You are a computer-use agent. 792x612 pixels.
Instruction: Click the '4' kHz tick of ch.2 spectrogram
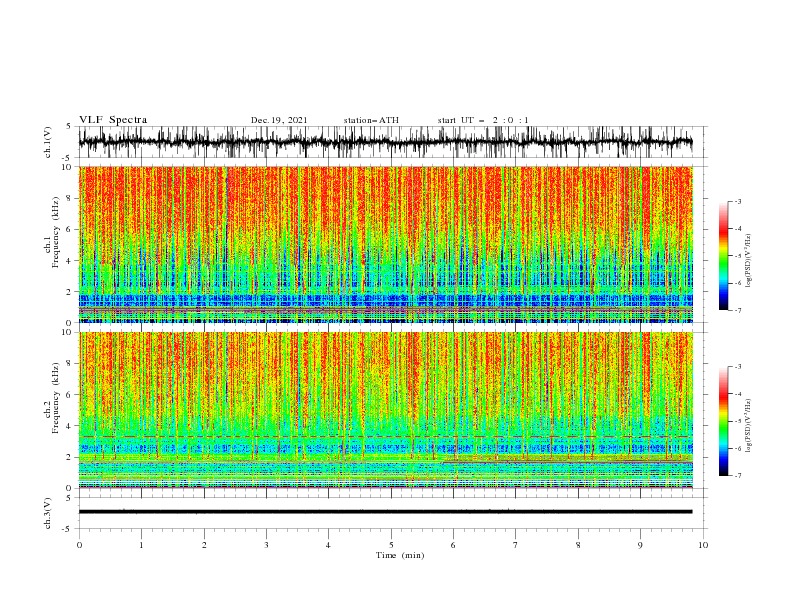69,426
